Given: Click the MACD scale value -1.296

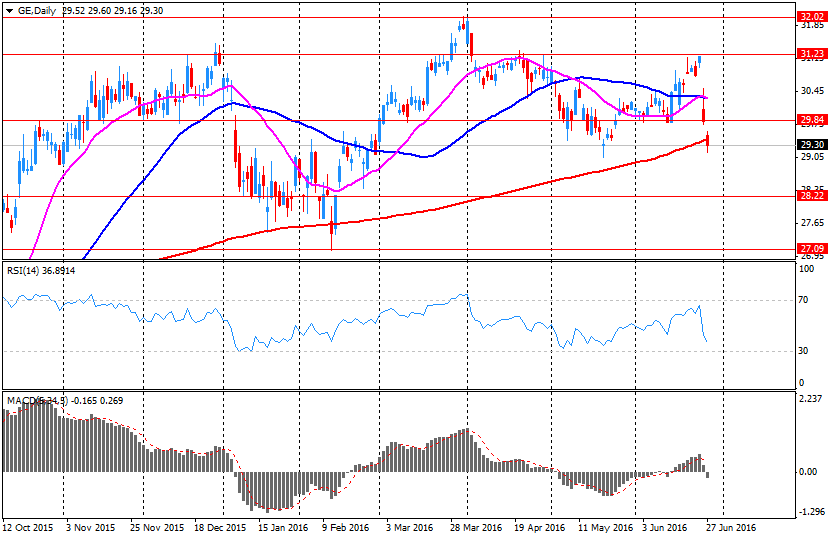Looking at the screenshot, I should 811,512.
